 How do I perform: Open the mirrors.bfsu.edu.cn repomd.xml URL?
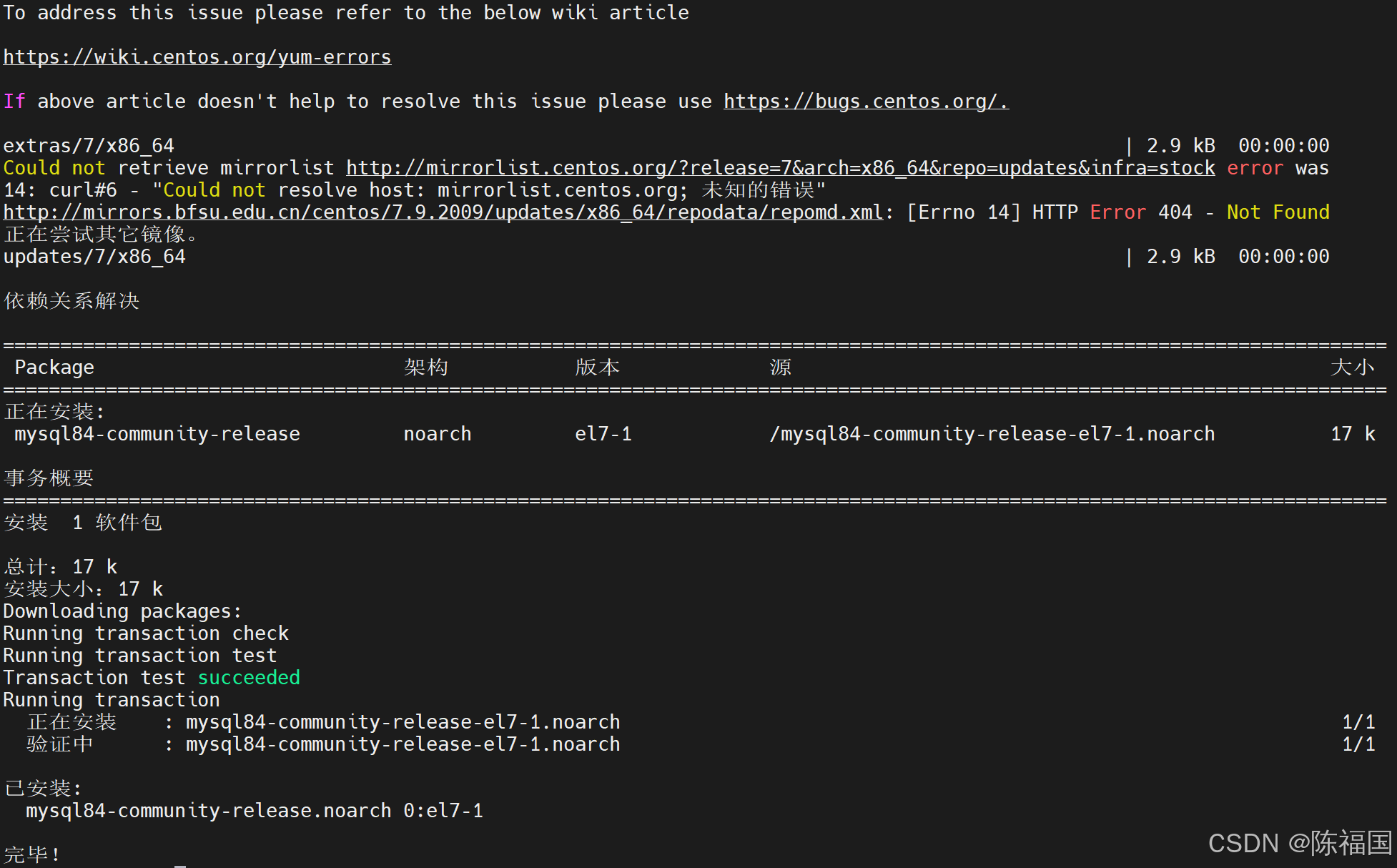pyautogui.click(x=443, y=212)
